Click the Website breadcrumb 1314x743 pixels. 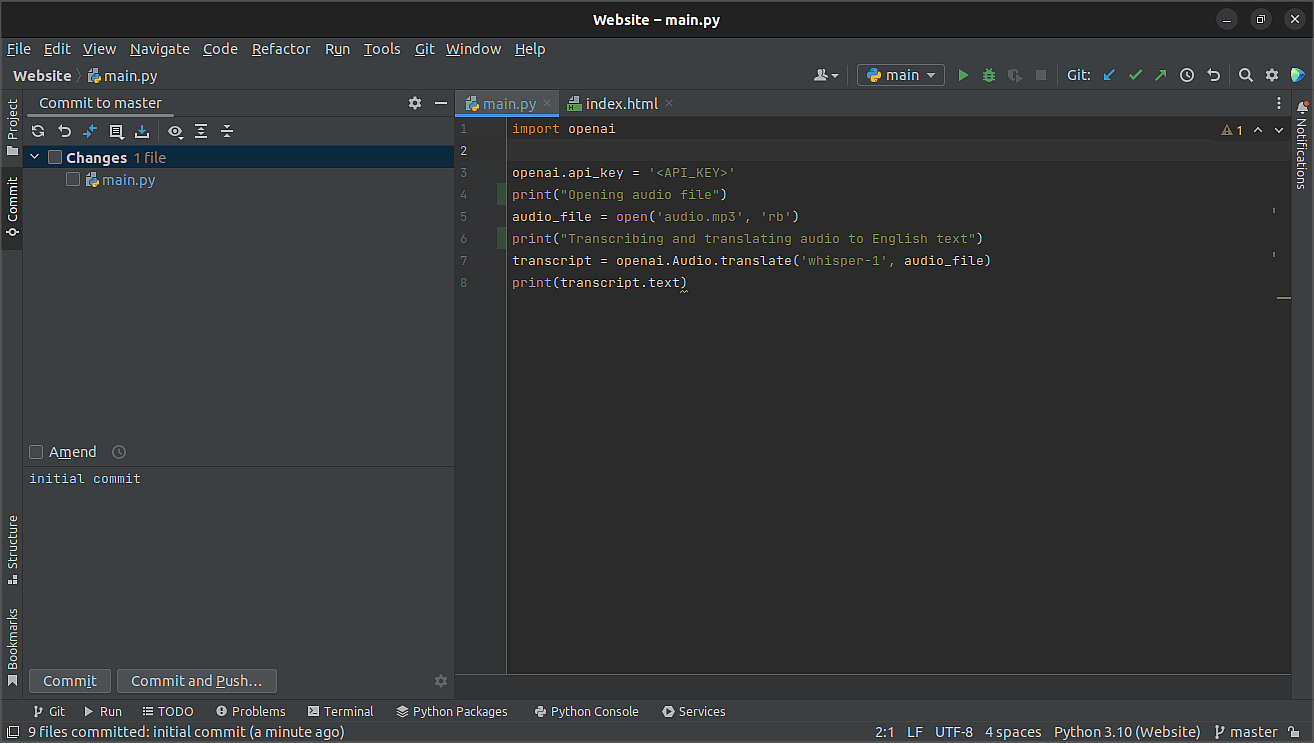point(42,76)
